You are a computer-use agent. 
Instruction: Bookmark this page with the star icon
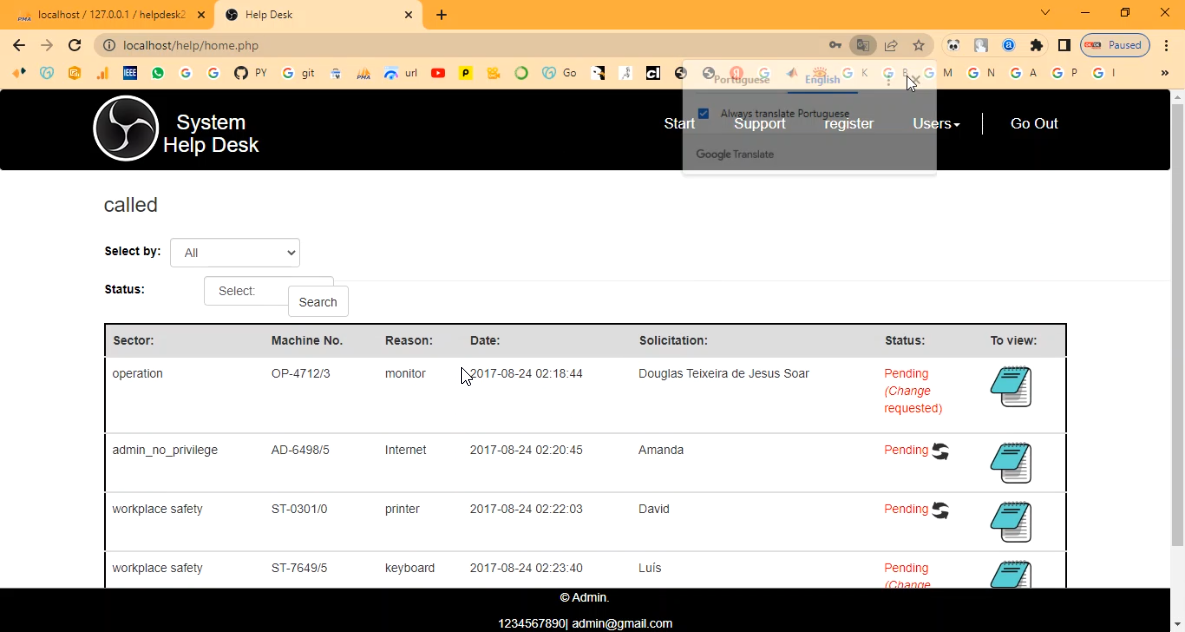919,45
